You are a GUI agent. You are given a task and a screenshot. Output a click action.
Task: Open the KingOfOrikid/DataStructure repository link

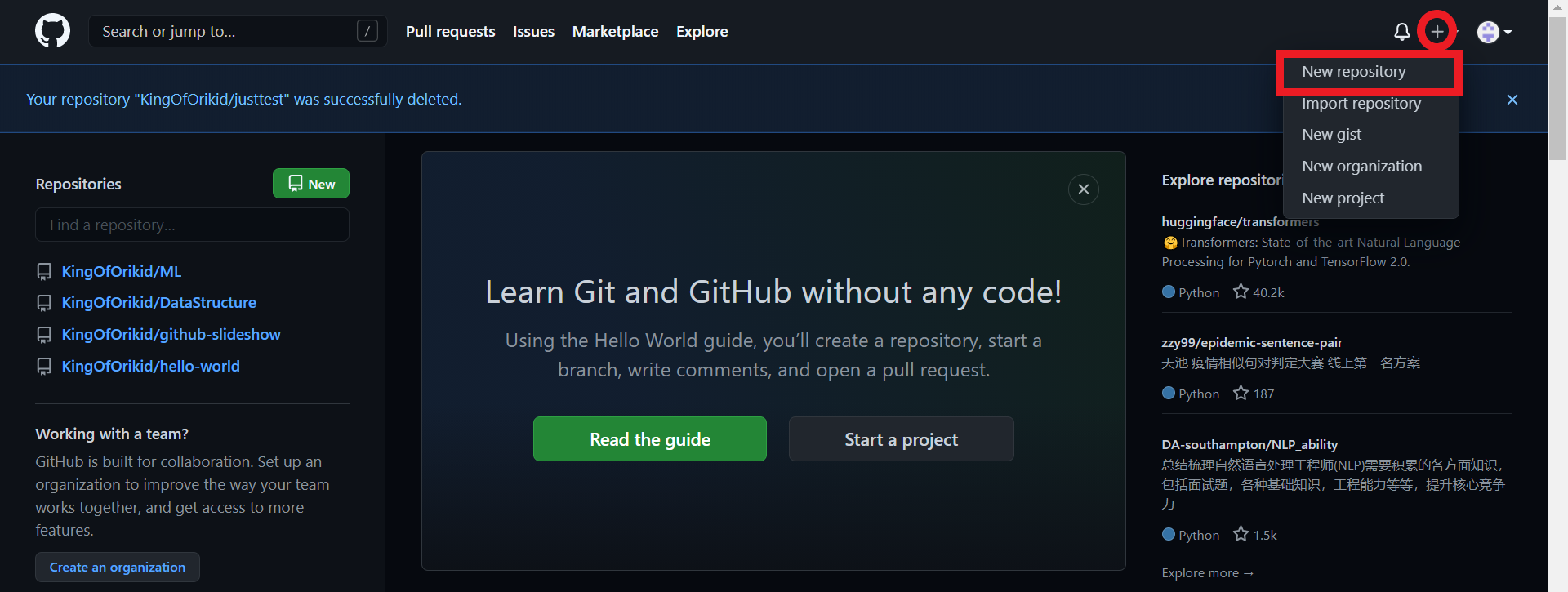[x=159, y=303]
